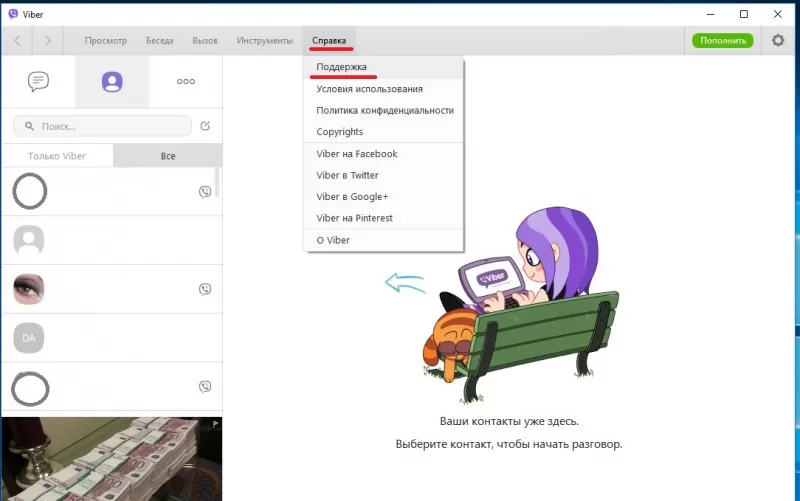Open the Инструменты menu
This screenshot has width=800, height=501.
pos(264,40)
